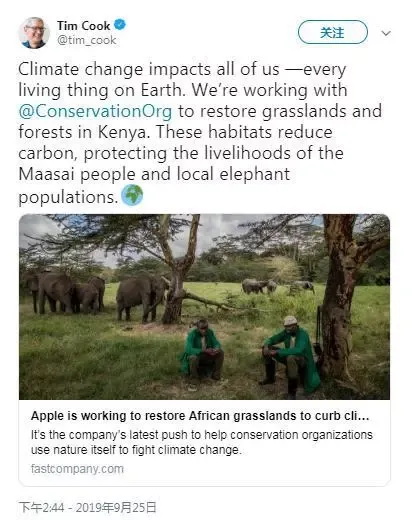This screenshot has width=418, height=520.
Task: Click the Tim Cook display name
Action: pos(83,26)
